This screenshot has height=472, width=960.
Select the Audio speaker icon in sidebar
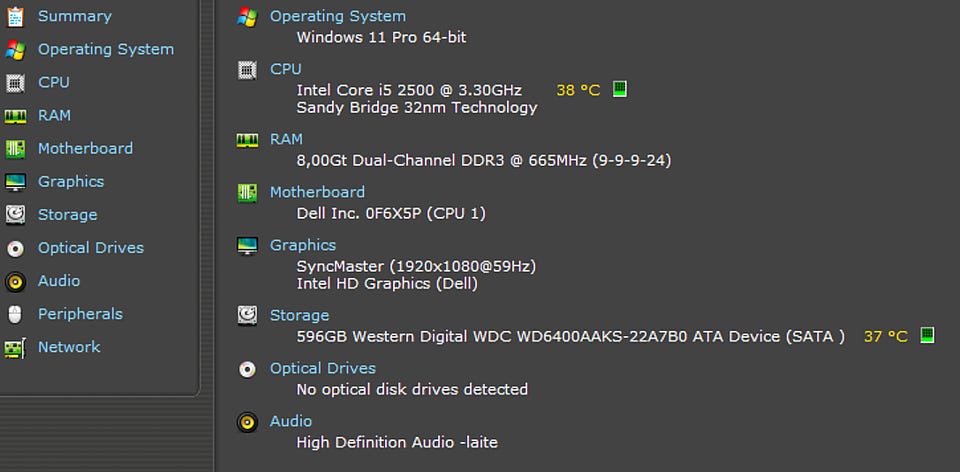[15, 281]
